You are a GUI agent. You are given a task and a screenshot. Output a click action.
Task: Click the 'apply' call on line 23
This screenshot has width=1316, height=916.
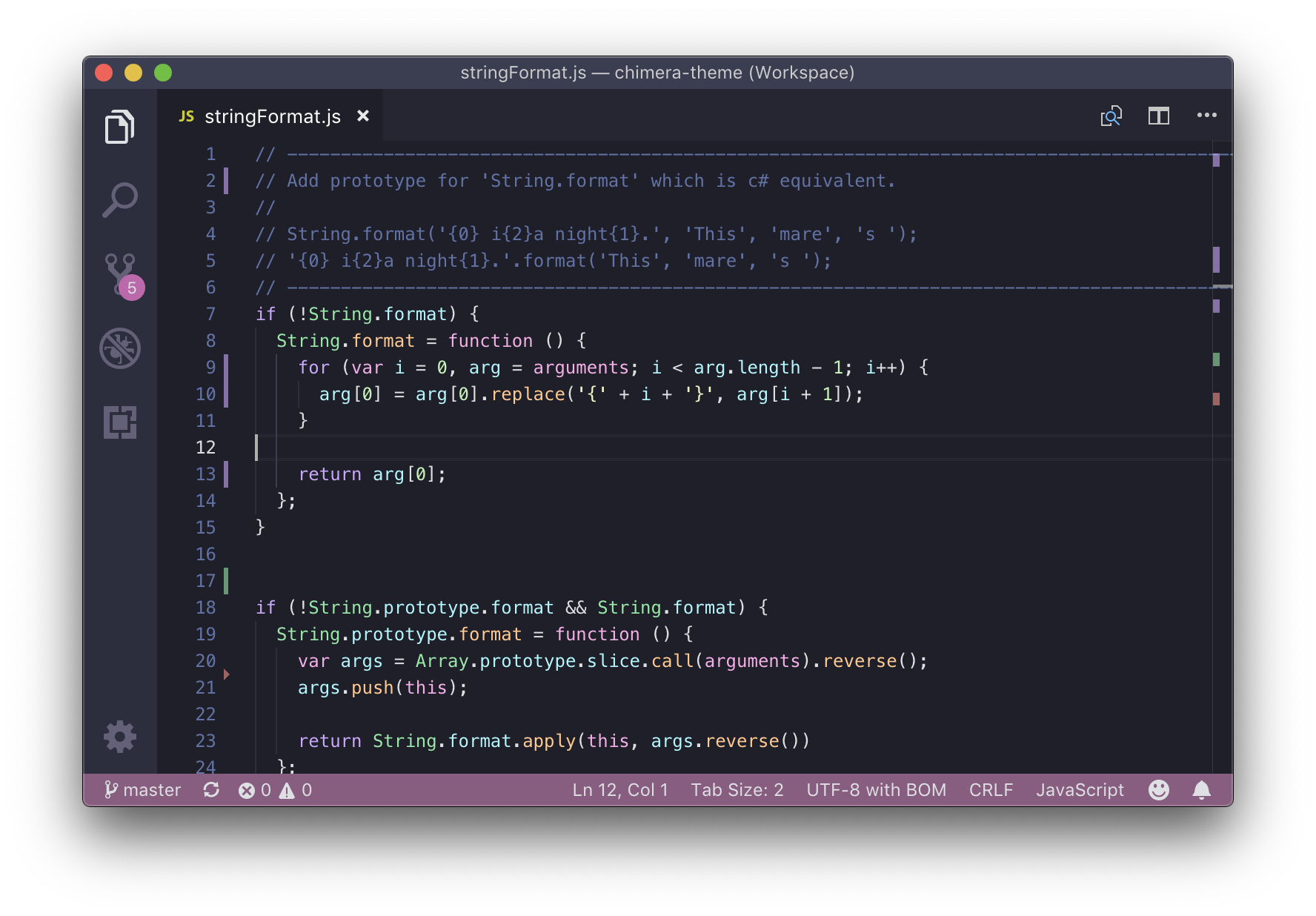[549, 741]
